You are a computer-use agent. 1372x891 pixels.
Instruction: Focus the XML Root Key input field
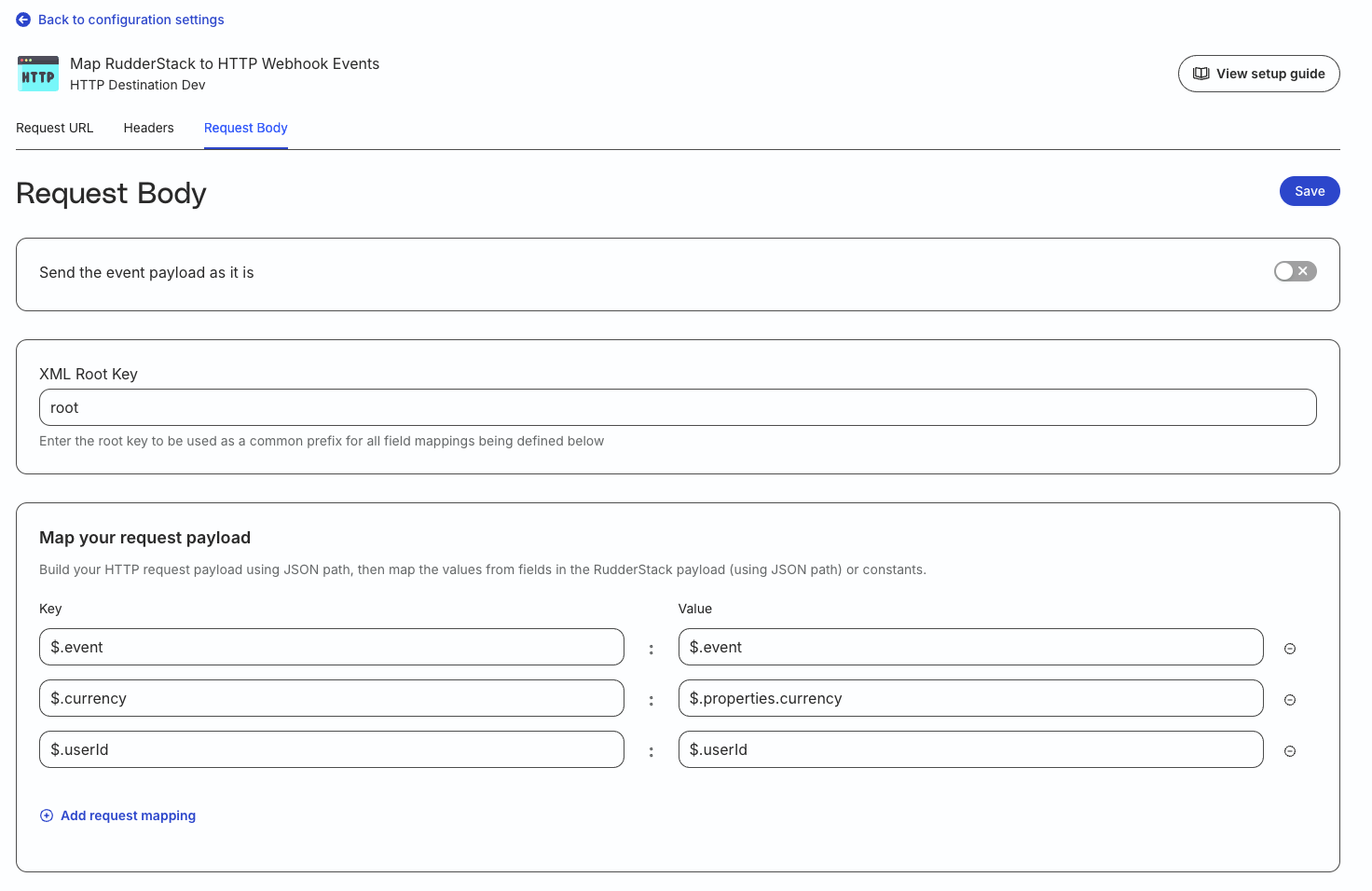[678, 407]
